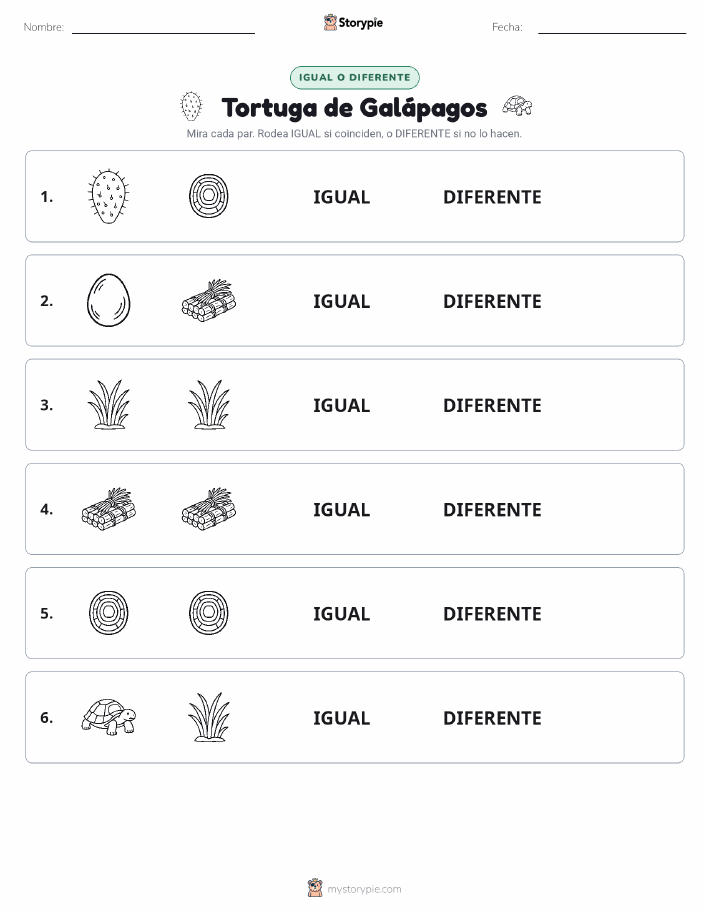
Task: Click the tortoise shell picture in row 1
Action: click(x=209, y=196)
